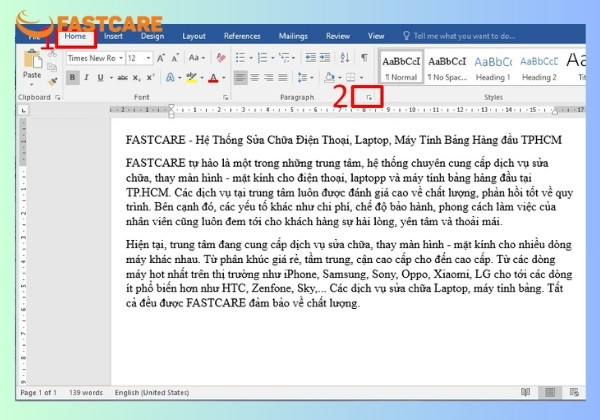The height and width of the screenshot is (420, 600).
Task: Center the paragraph text
Action: tap(254, 78)
